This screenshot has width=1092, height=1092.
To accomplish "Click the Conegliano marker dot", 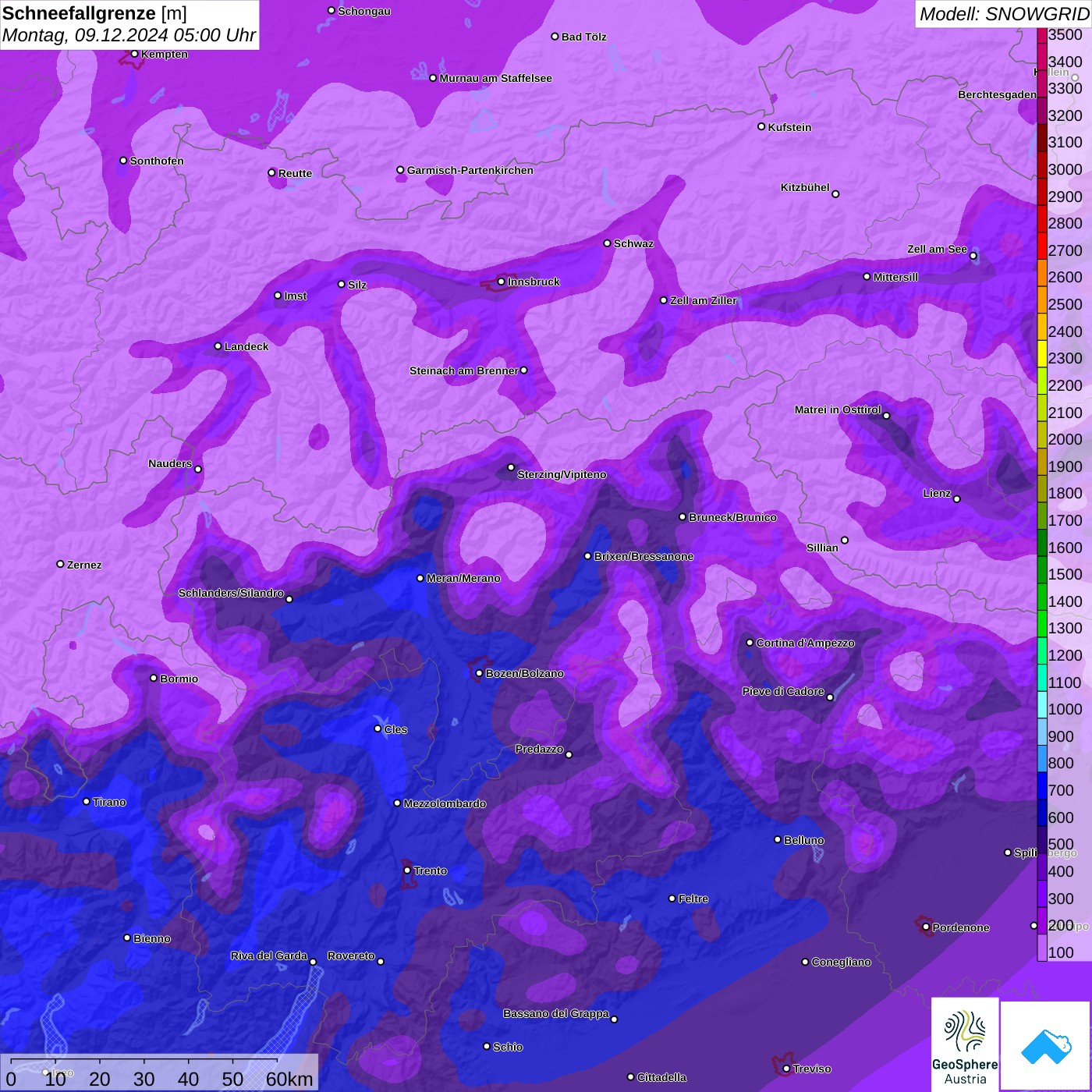I will click(805, 962).
